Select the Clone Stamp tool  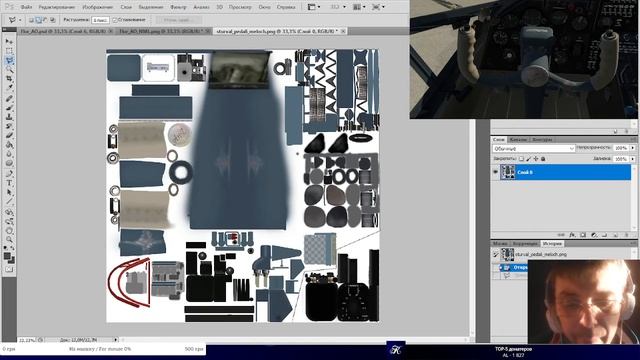pos(9,117)
